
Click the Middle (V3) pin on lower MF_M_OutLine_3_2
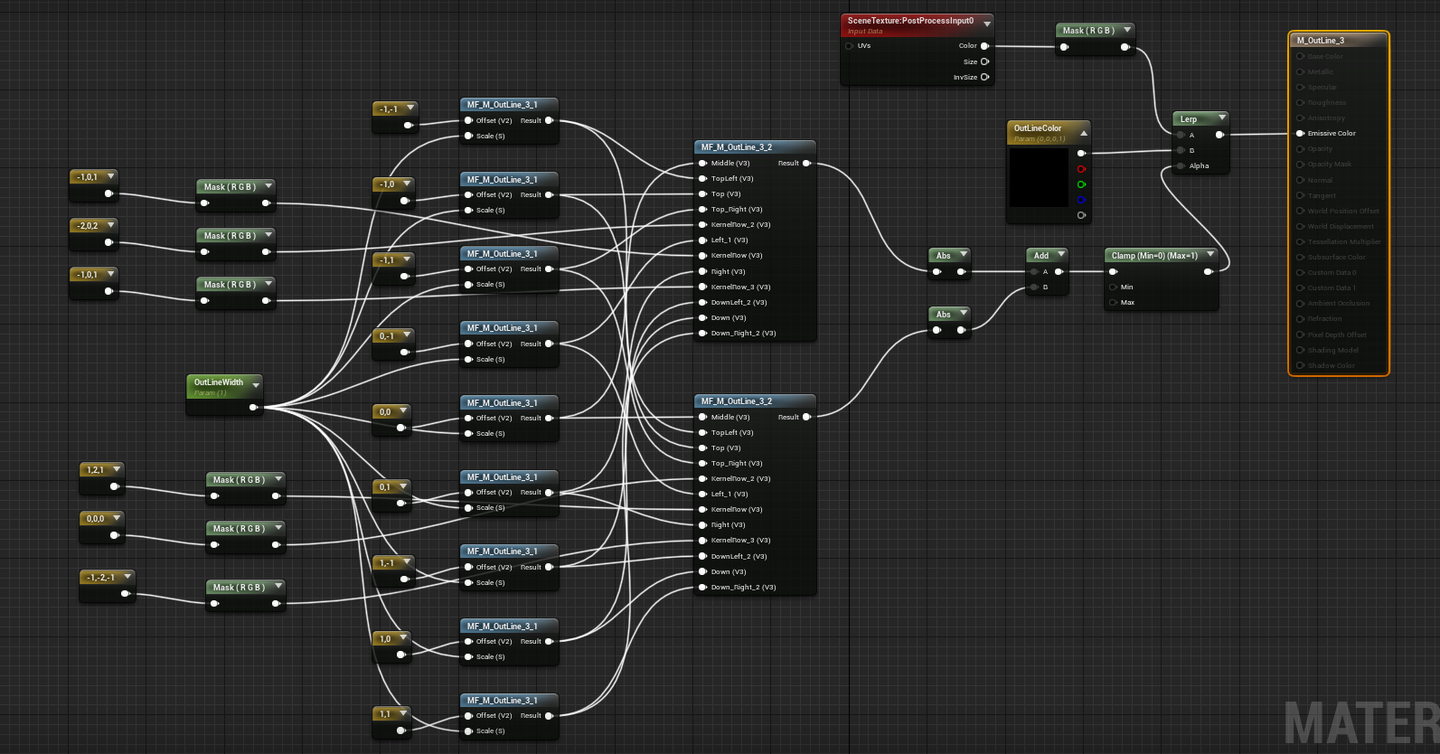(703, 417)
